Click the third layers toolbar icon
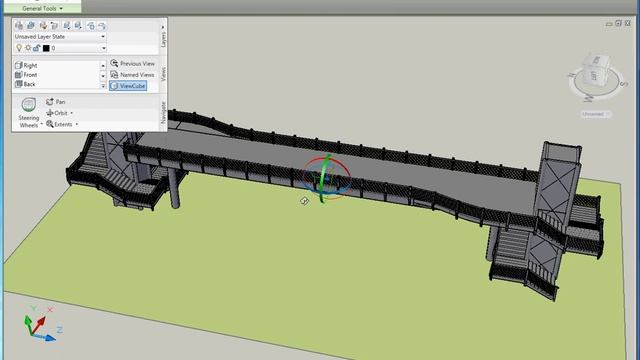This screenshot has height=360, width=640. click(43, 26)
